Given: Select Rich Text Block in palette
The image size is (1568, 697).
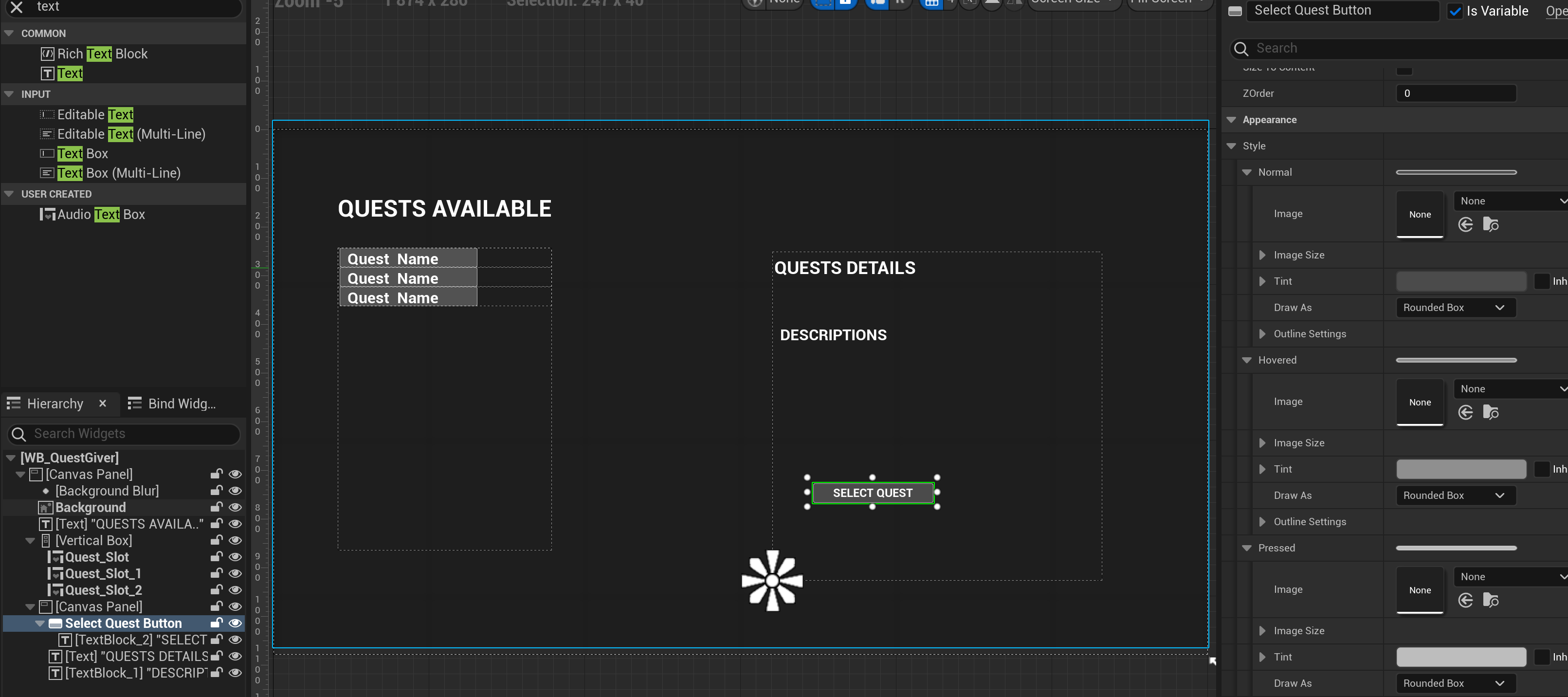Looking at the screenshot, I should coord(102,54).
